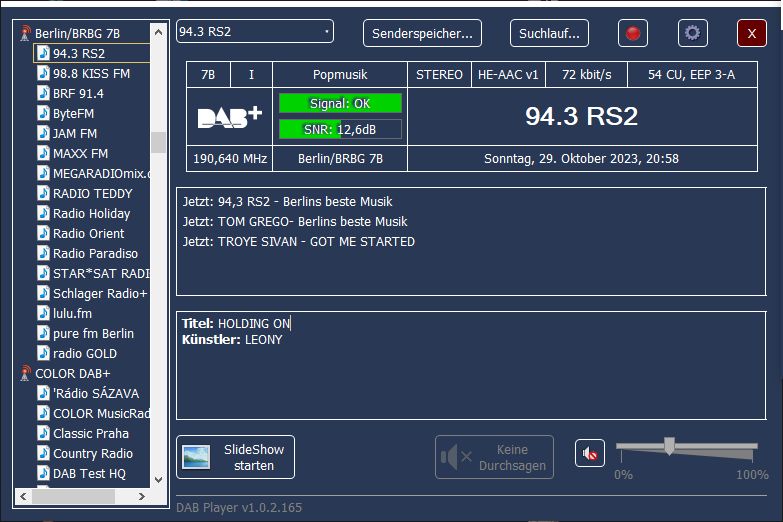Viewport: 783px width, 522px height.
Task: Click the music note icon beside ByteFM
Action: pos(43,113)
